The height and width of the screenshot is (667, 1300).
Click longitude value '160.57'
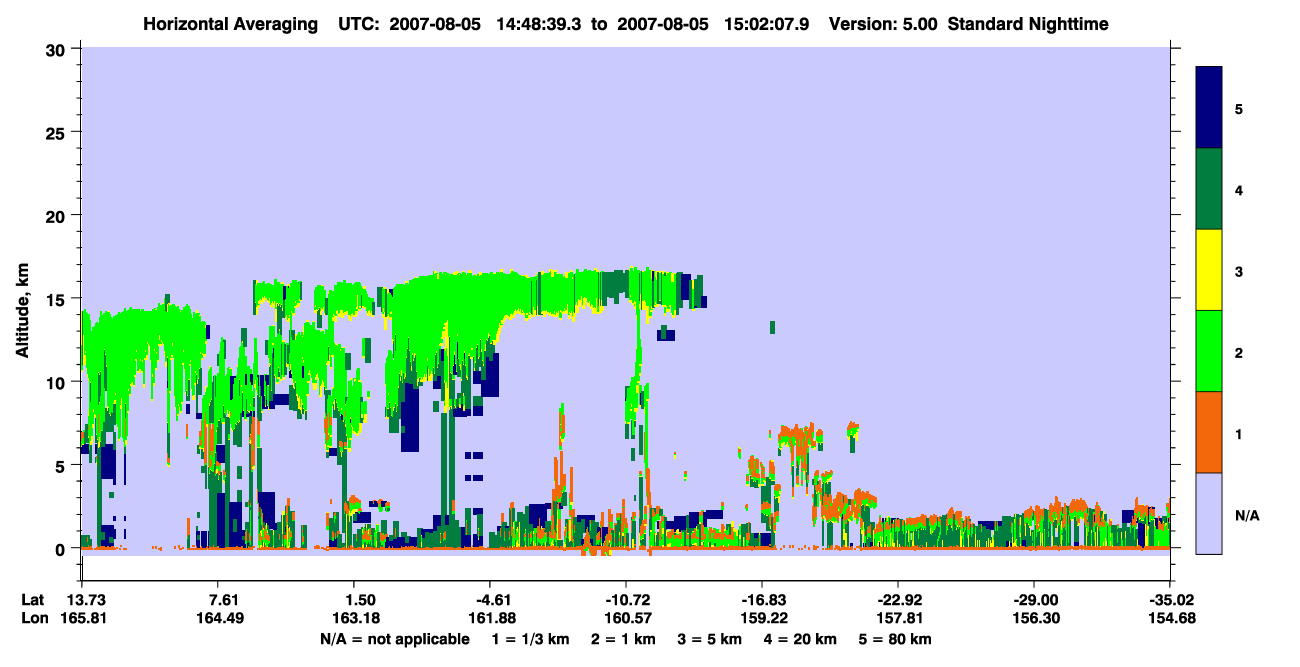(x=629, y=618)
